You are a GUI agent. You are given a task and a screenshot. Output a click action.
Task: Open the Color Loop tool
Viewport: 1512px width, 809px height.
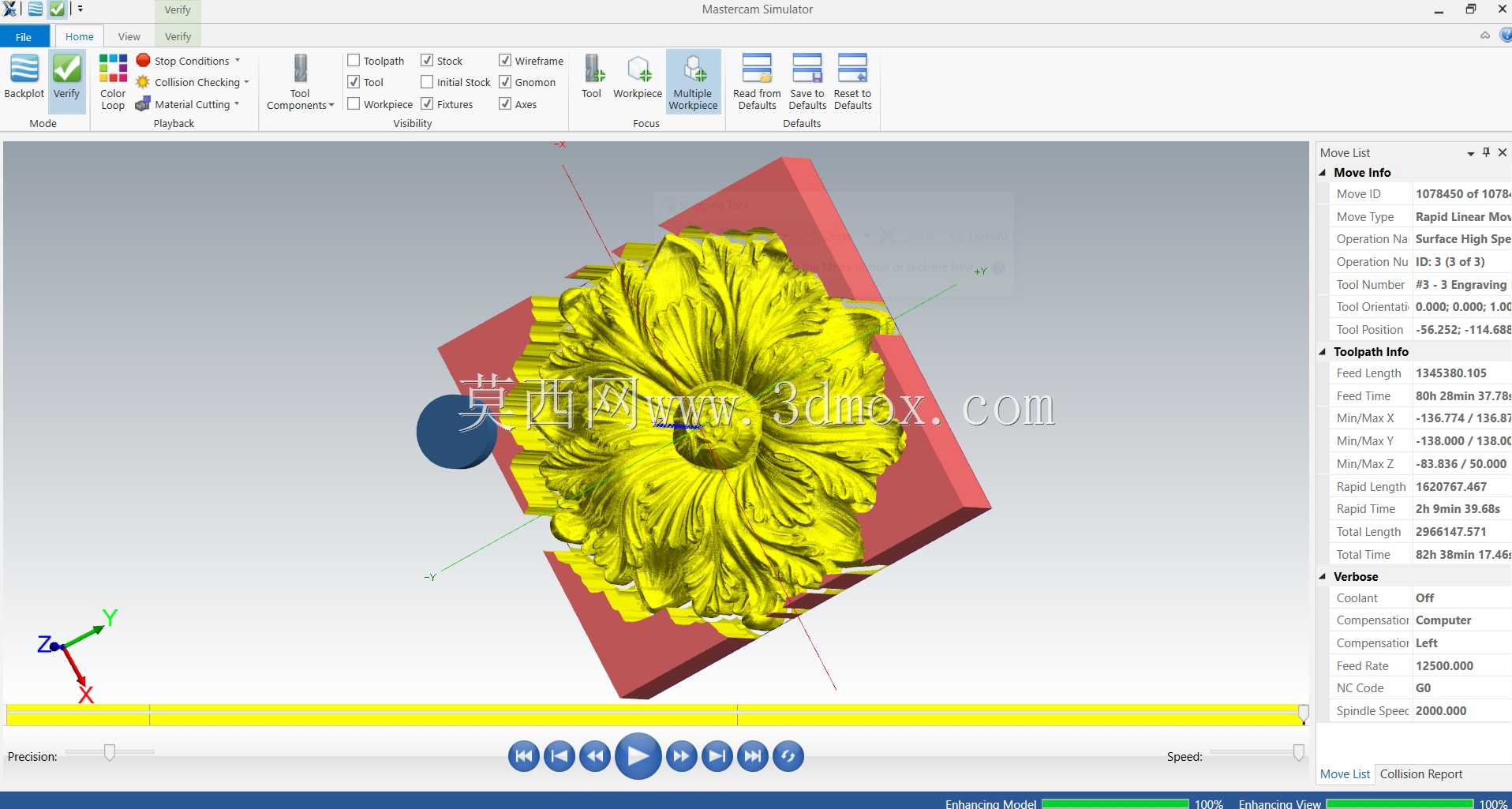pyautogui.click(x=113, y=81)
